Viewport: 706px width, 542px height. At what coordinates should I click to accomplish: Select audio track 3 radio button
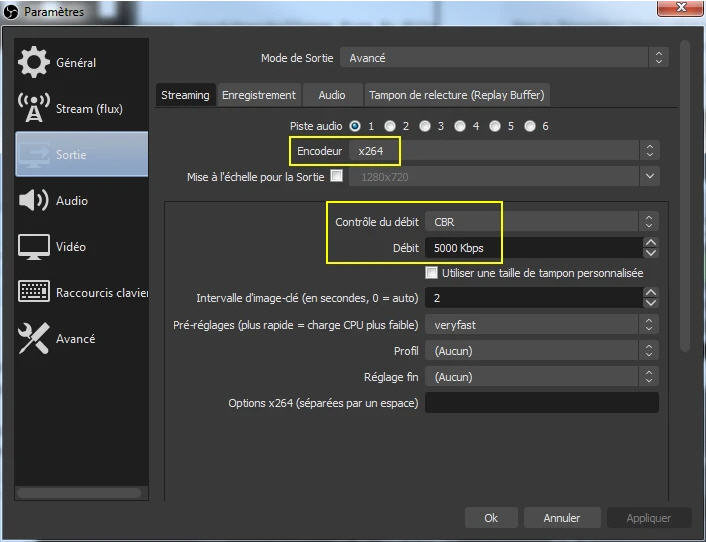pos(425,126)
